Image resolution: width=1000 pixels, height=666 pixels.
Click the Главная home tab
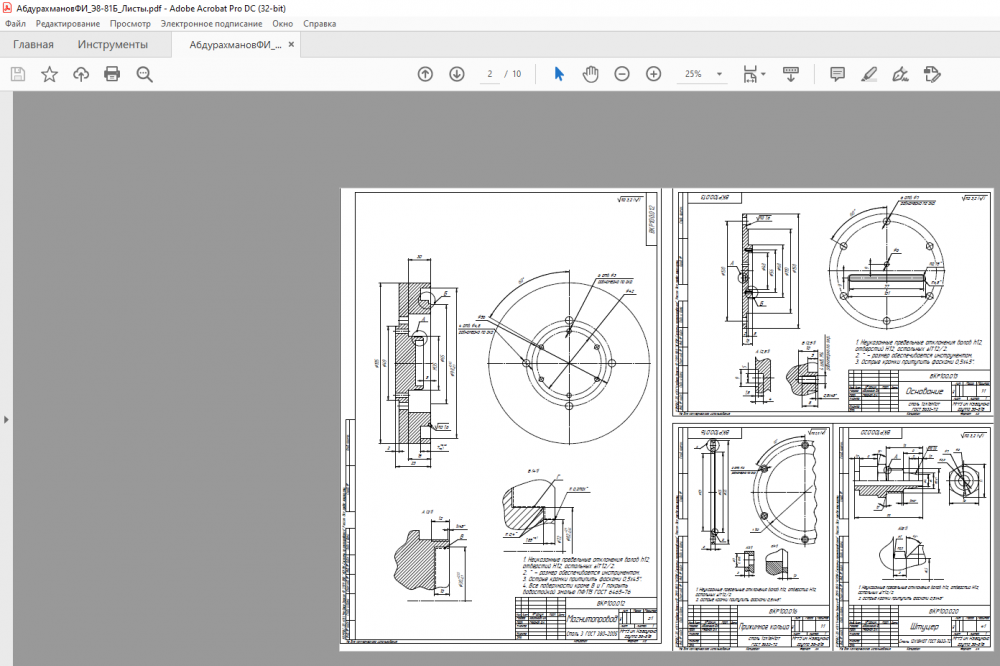tap(33, 45)
